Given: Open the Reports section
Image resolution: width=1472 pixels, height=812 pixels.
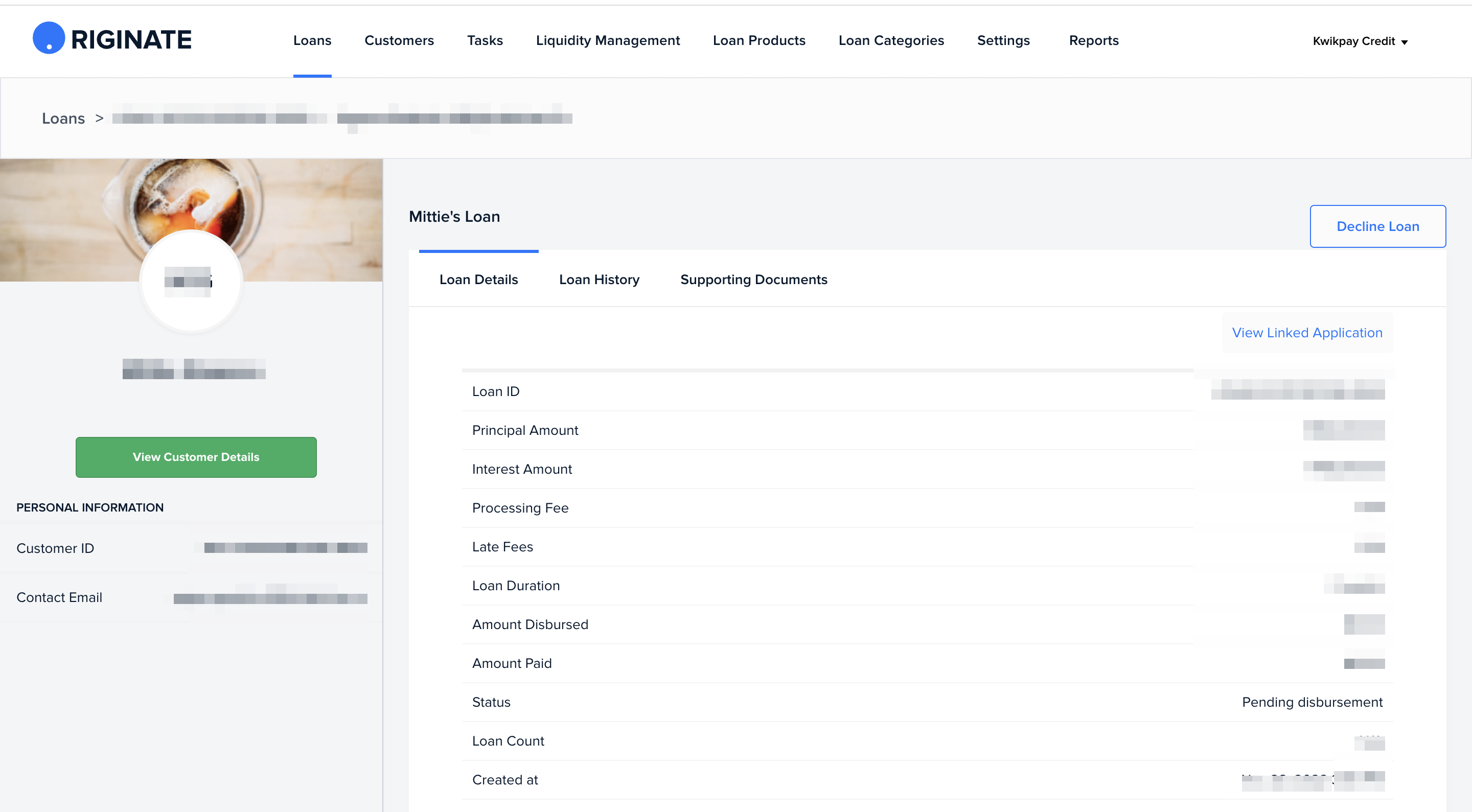Looking at the screenshot, I should click(x=1093, y=40).
